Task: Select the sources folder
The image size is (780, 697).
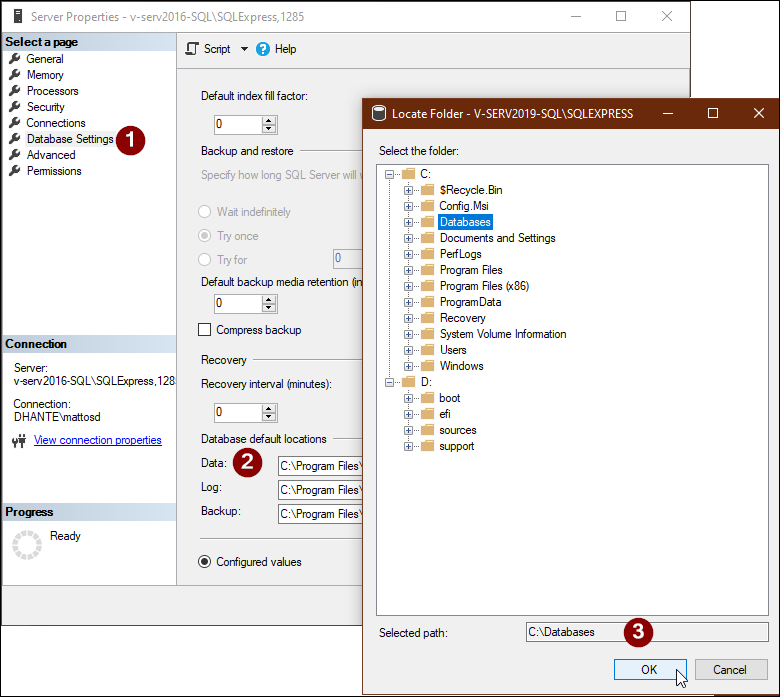Action: tap(458, 430)
